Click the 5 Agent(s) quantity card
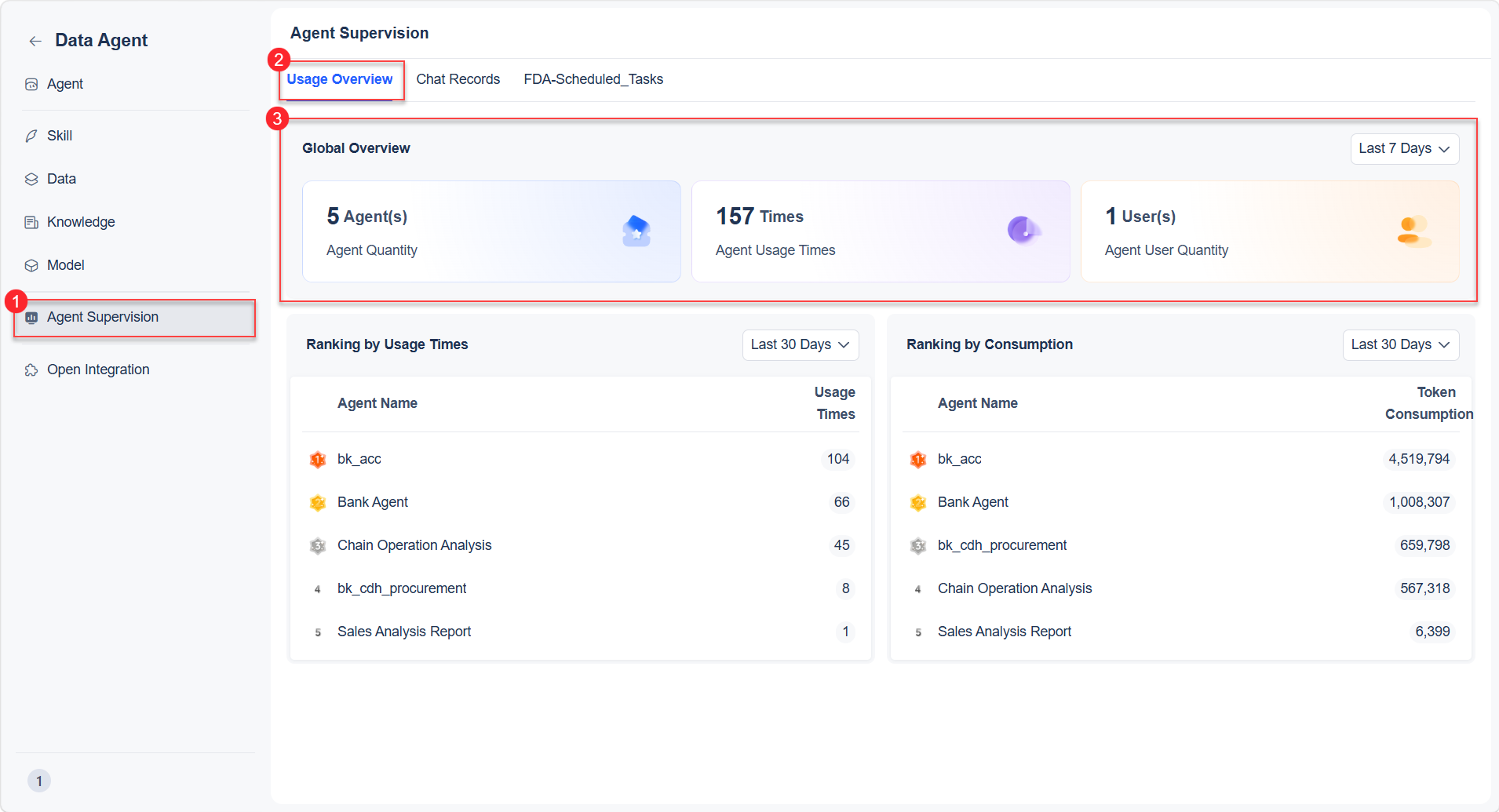 coord(491,231)
